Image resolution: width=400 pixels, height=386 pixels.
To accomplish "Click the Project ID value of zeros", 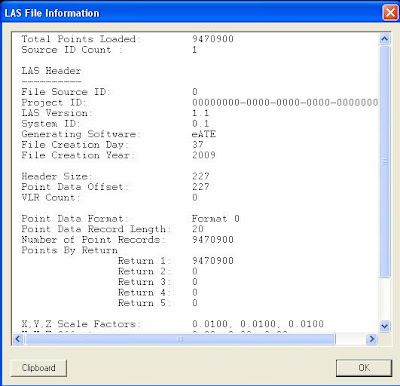I will 285,102.
